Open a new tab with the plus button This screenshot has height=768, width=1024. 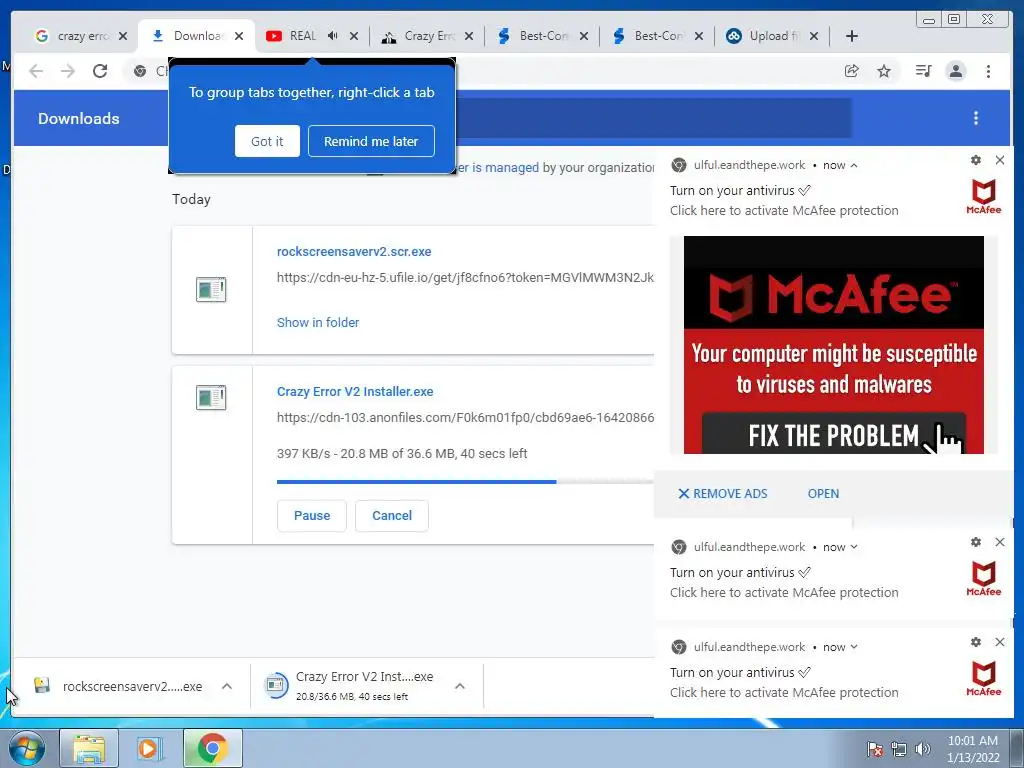[852, 36]
